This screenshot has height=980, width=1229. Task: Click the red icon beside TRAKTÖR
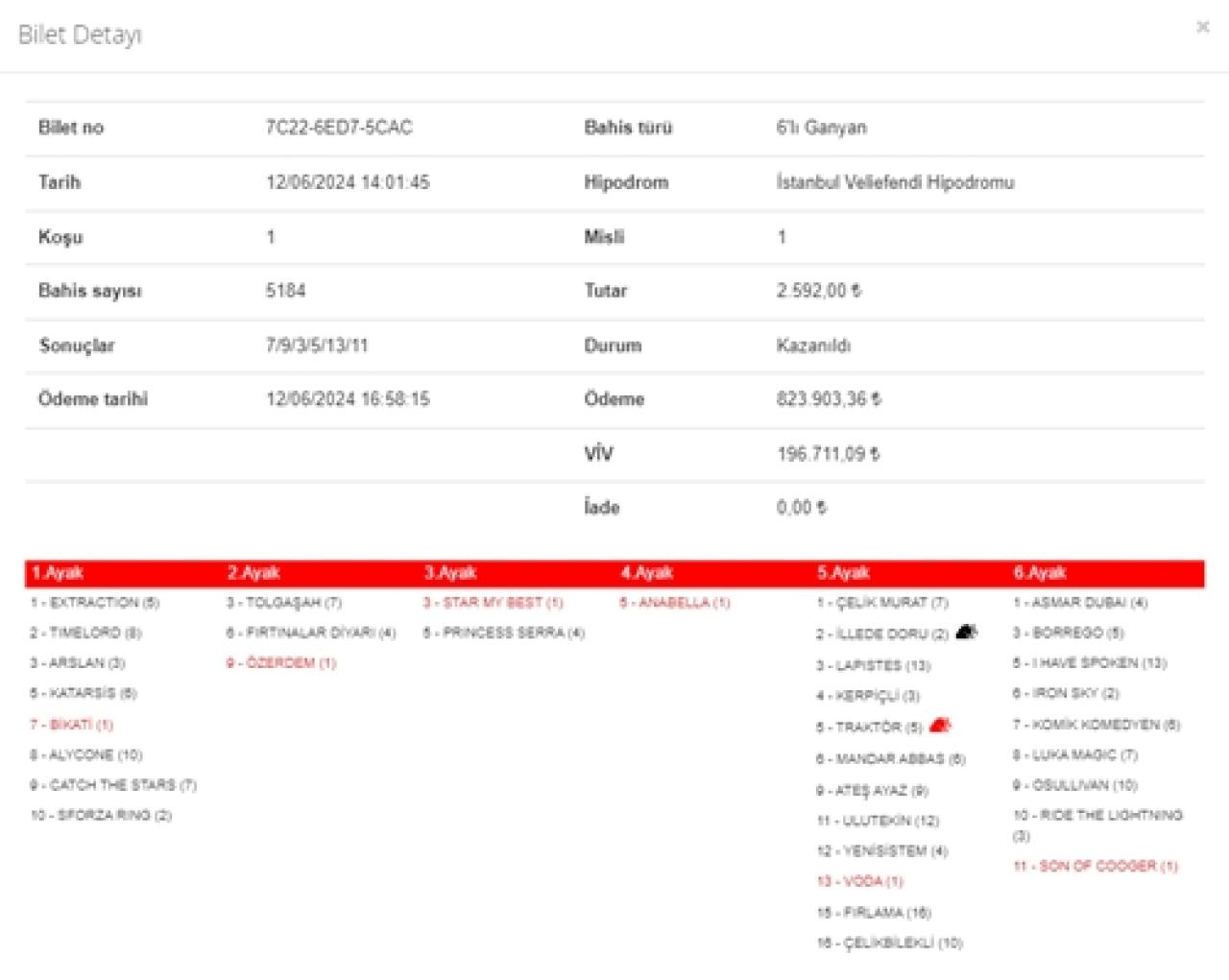tap(940, 725)
